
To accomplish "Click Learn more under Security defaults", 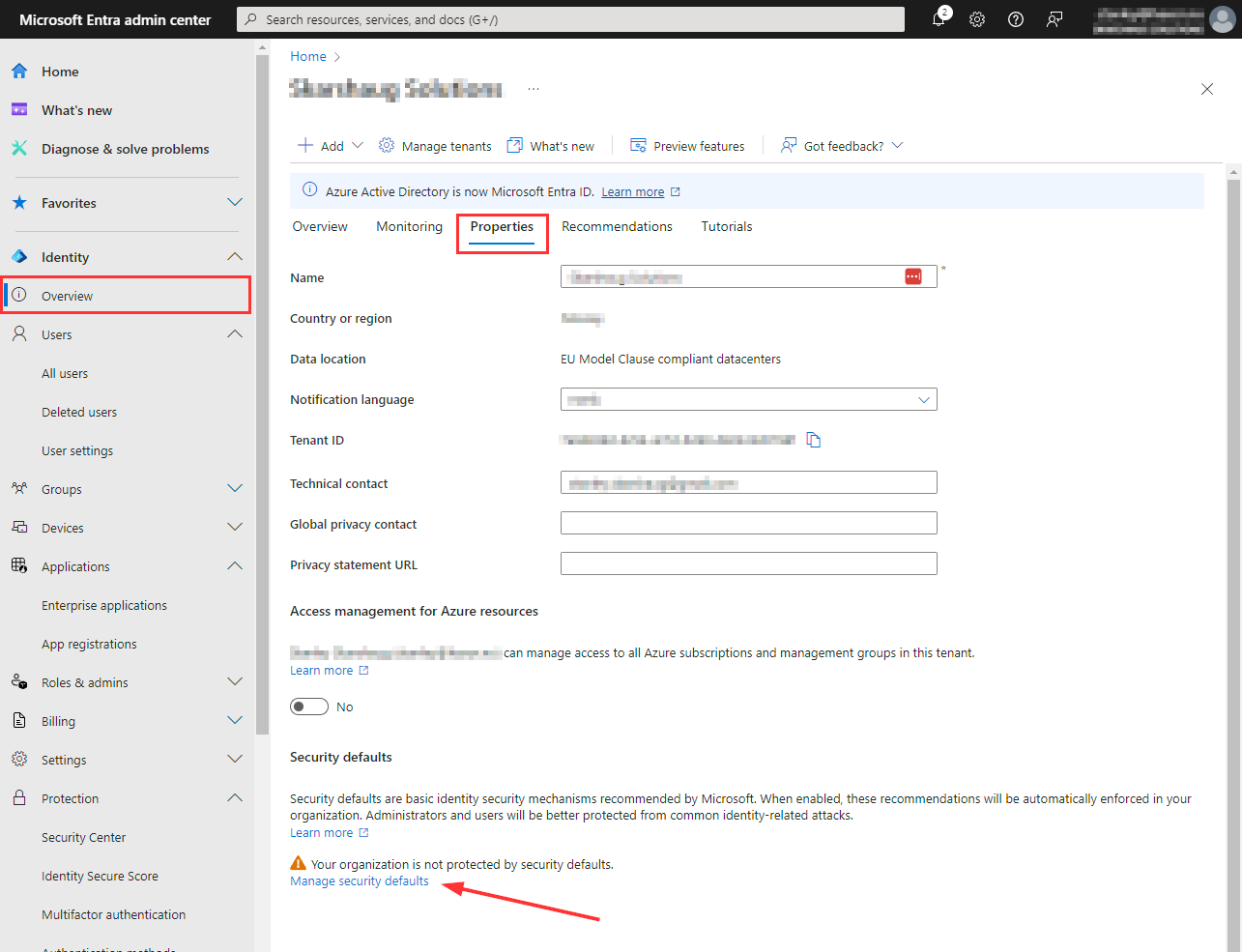I will (322, 833).
